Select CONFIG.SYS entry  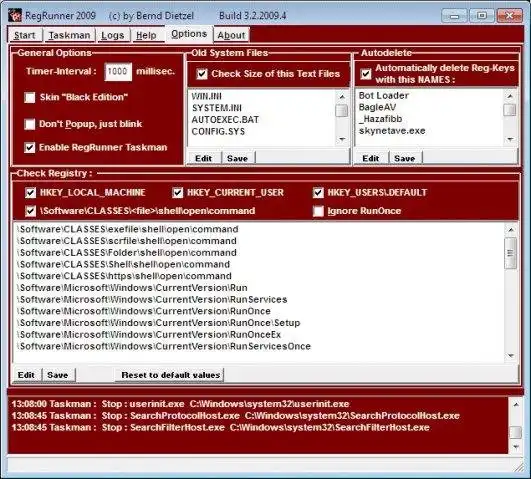click(x=218, y=131)
